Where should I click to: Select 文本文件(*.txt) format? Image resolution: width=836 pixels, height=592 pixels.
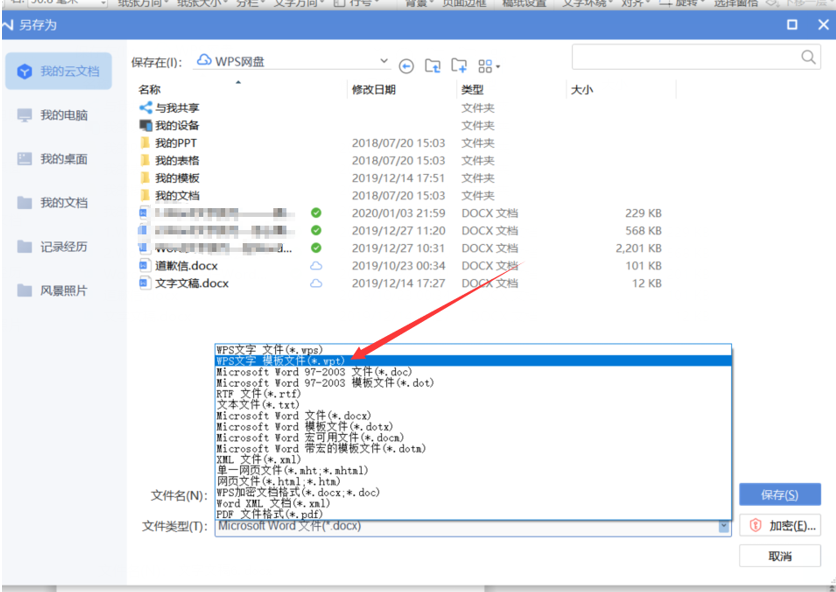473,405
